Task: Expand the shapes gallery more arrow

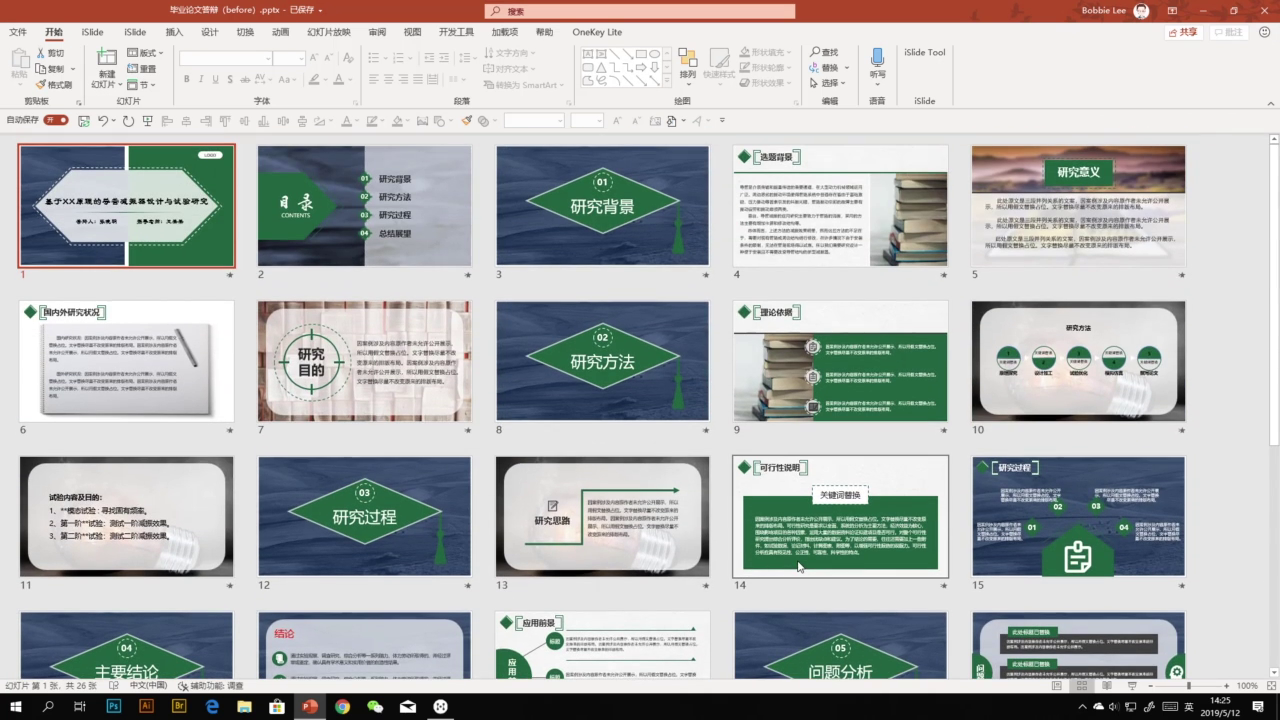Action: tap(667, 81)
